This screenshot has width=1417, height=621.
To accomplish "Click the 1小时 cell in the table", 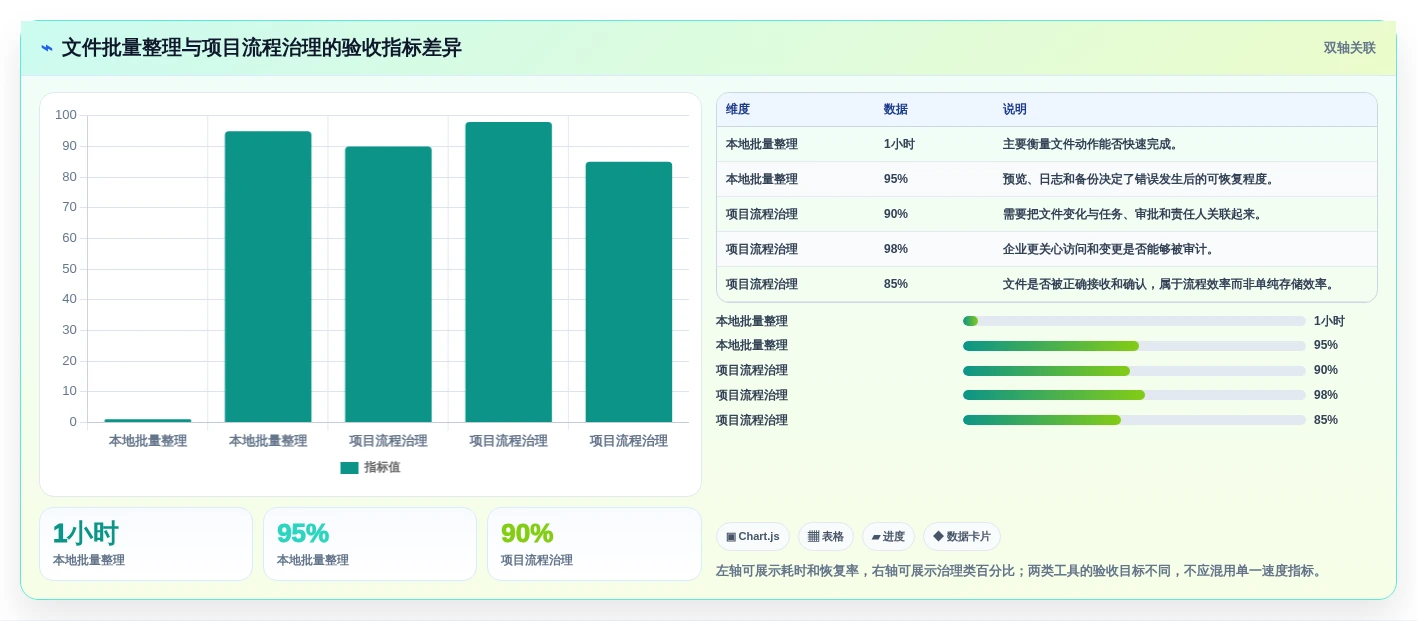I will pyautogui.click(x=934, y=144).
